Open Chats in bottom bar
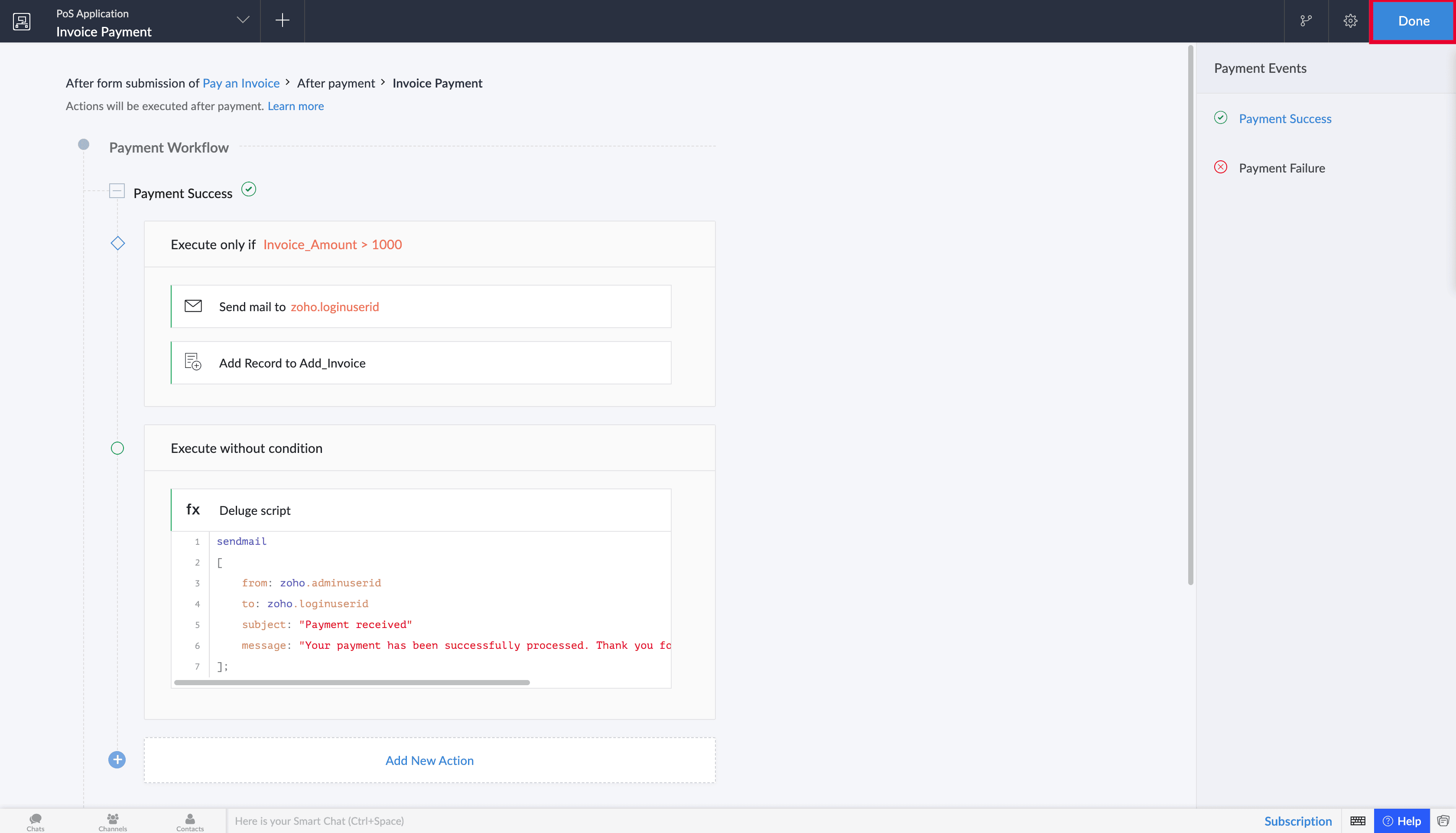The image size is (1456, 833). [x=36, y=822]
